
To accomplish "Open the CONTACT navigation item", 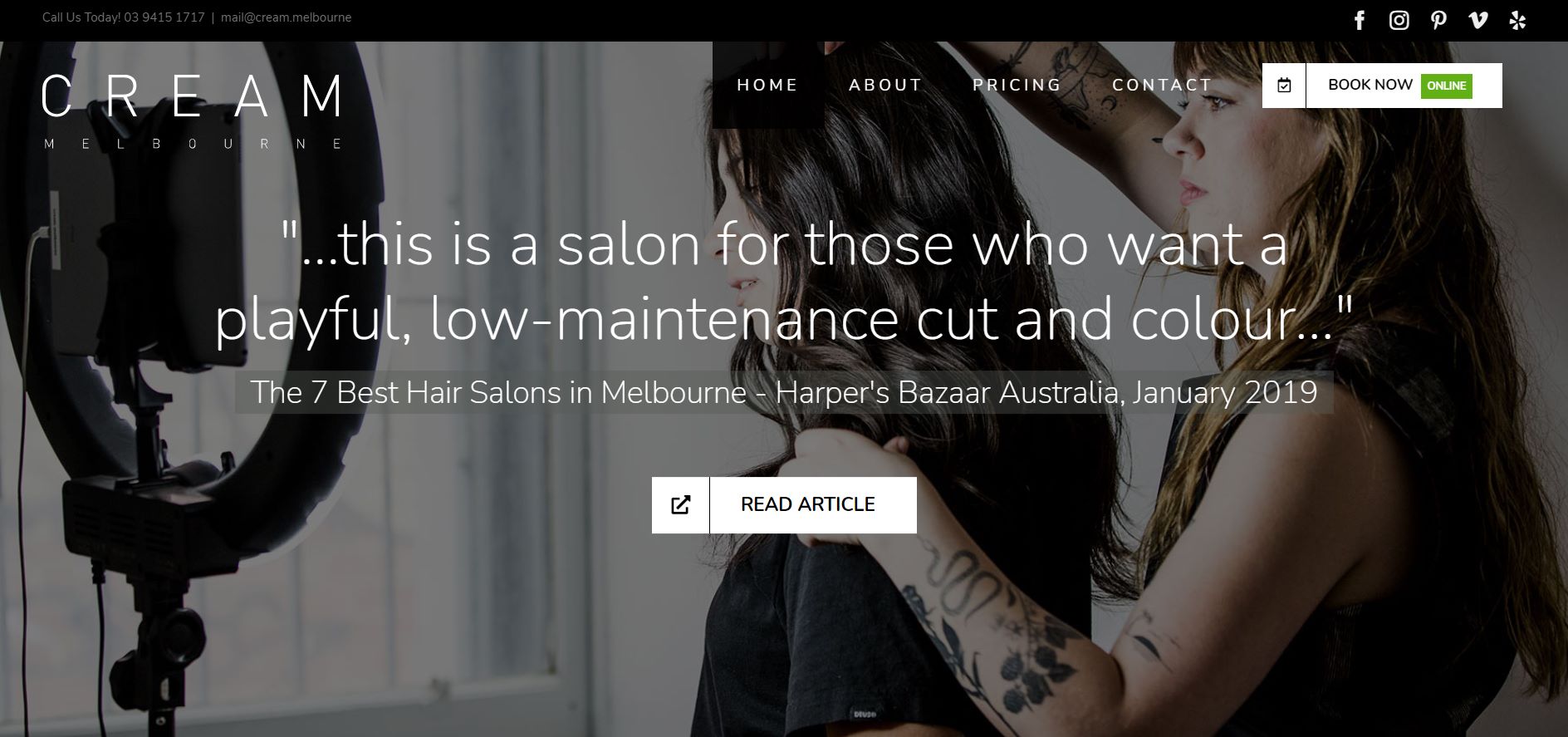I will click(x=1163, y=85).
